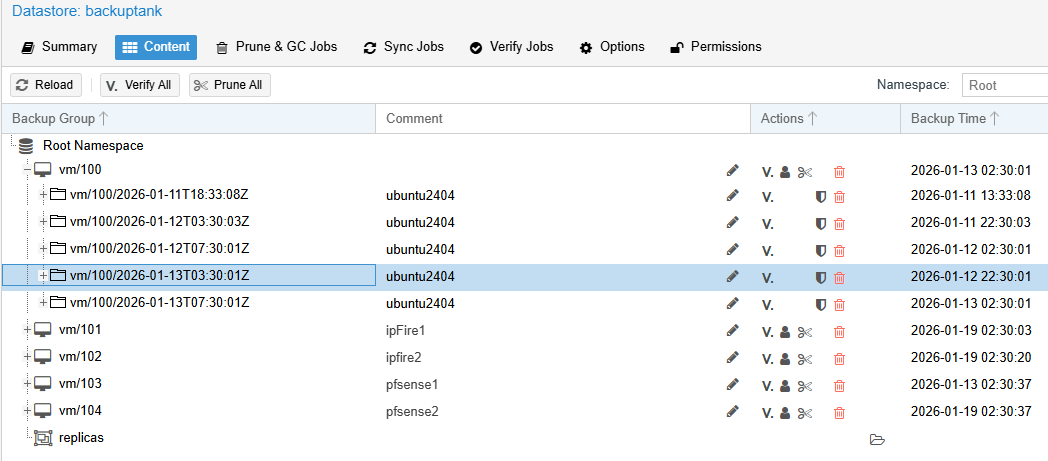Change owner icon on vm/102 row

coord(786,358)
